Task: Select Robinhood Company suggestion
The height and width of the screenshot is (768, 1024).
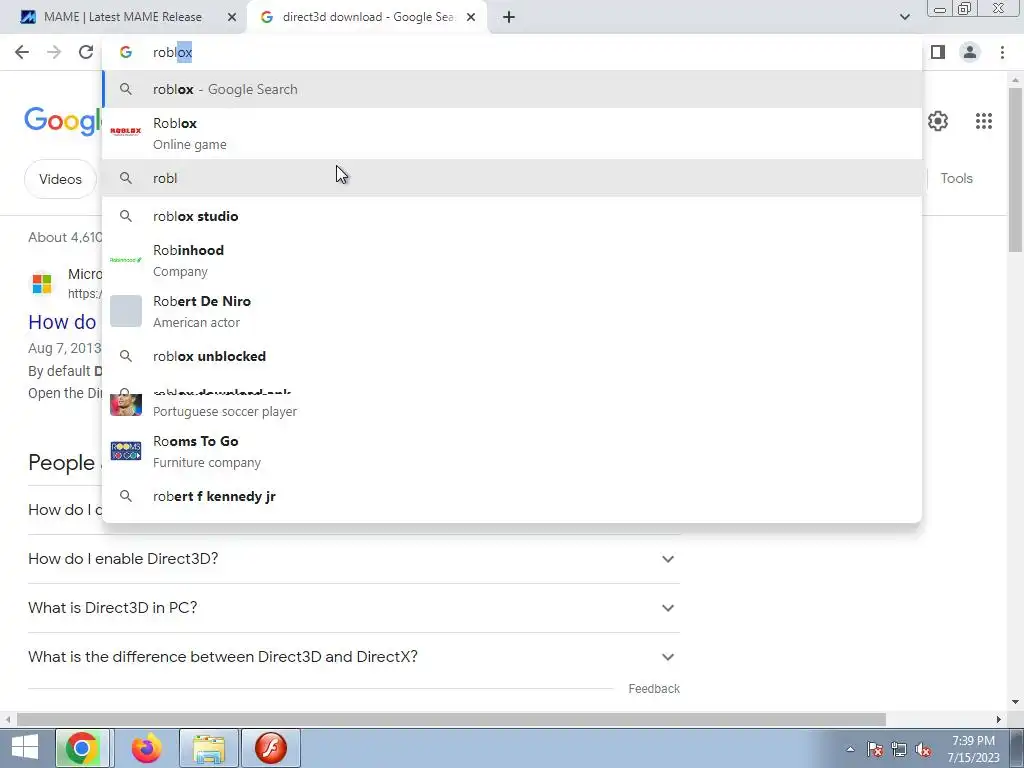Action: click(x=512, y=261)
